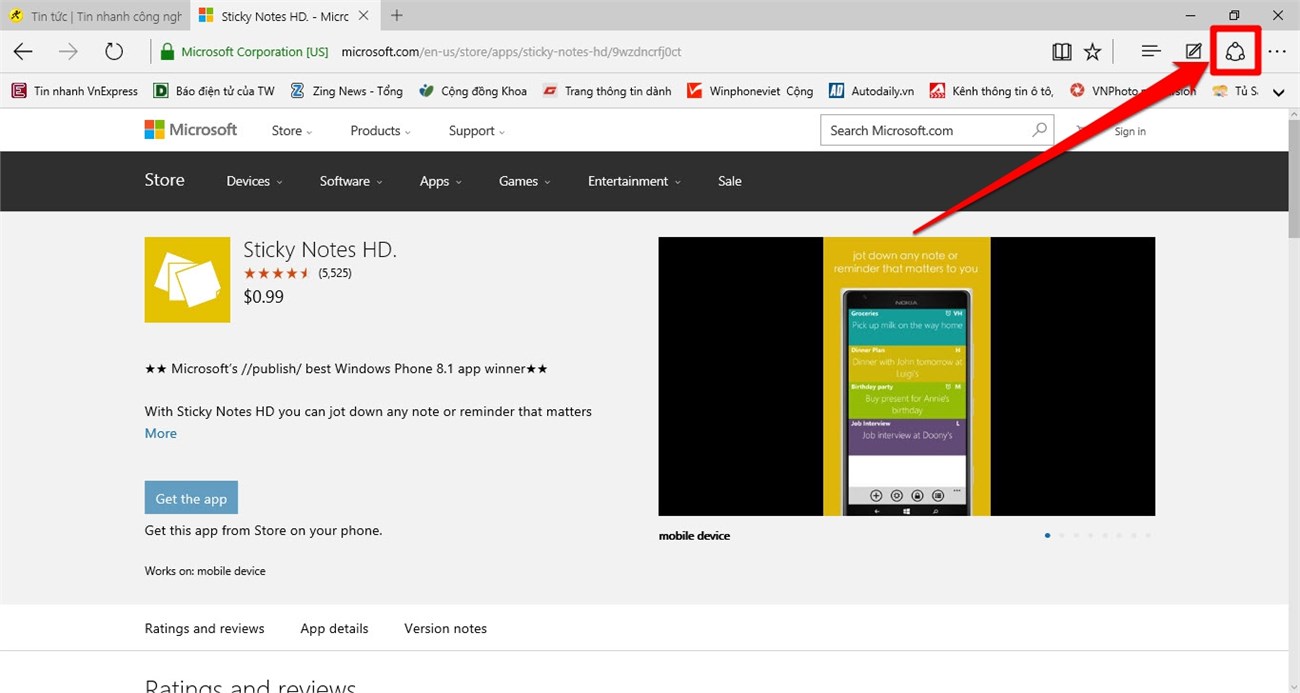Expand more favorites bar chevron
This screenshot has width=1300, height=693.
(1278, 92)
